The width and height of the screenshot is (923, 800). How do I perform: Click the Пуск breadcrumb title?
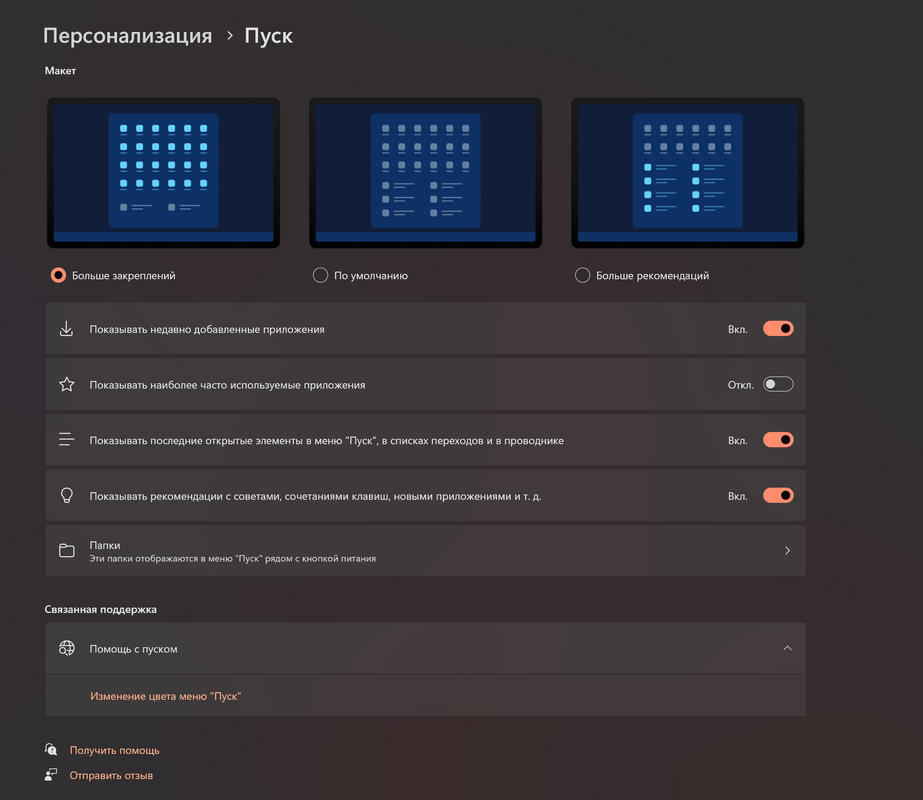tap(268, 36)
